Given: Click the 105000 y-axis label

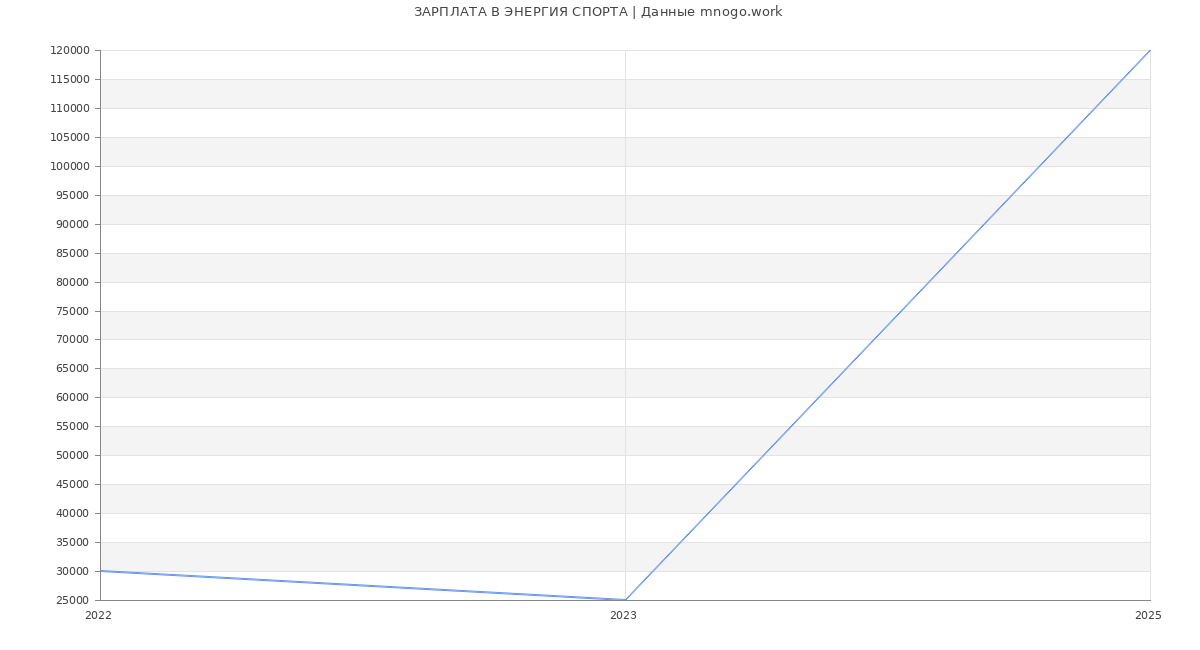Looking at the screenshot, I should 70,138.
